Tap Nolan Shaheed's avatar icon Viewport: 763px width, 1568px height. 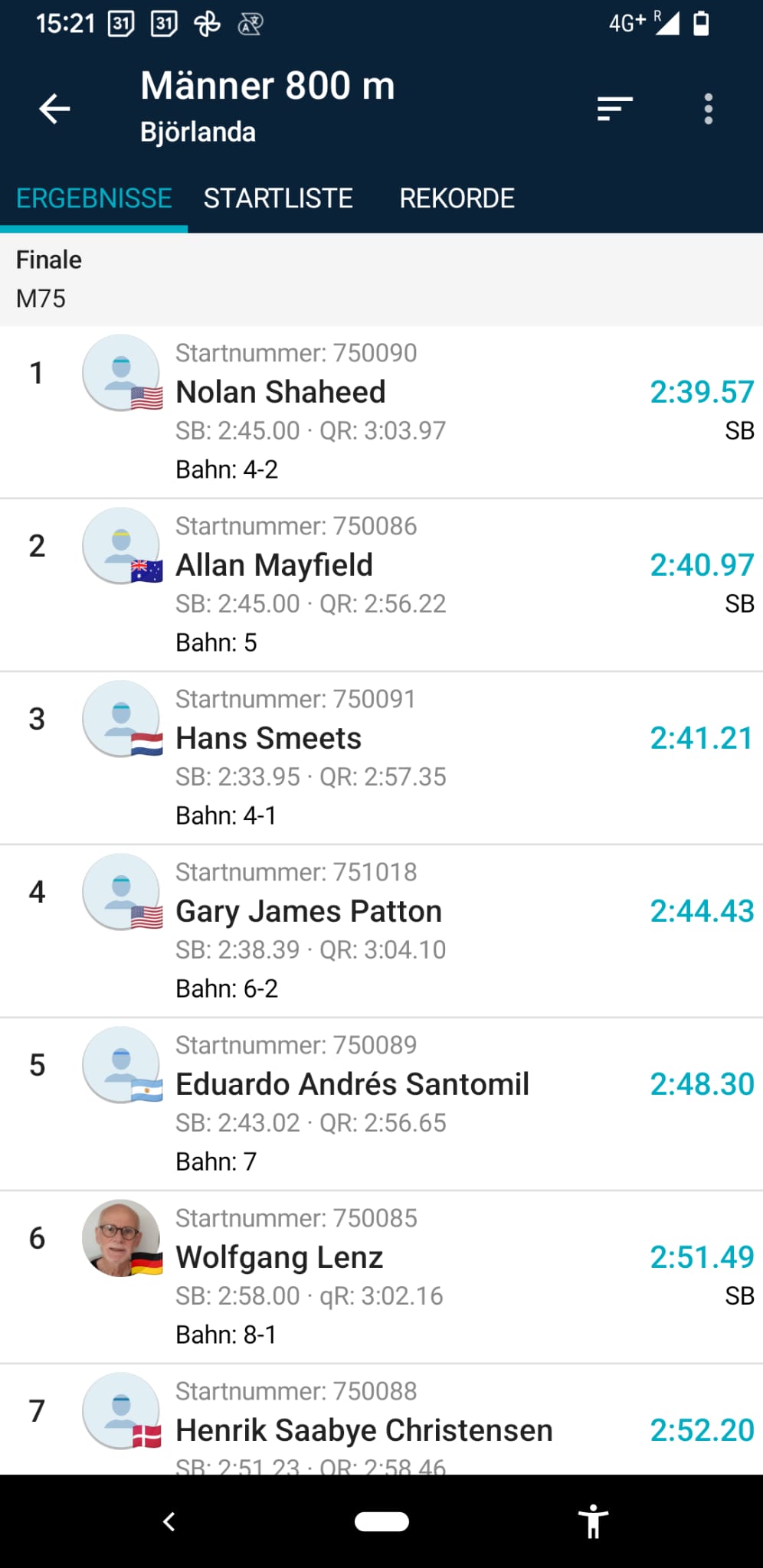[121, 373]
